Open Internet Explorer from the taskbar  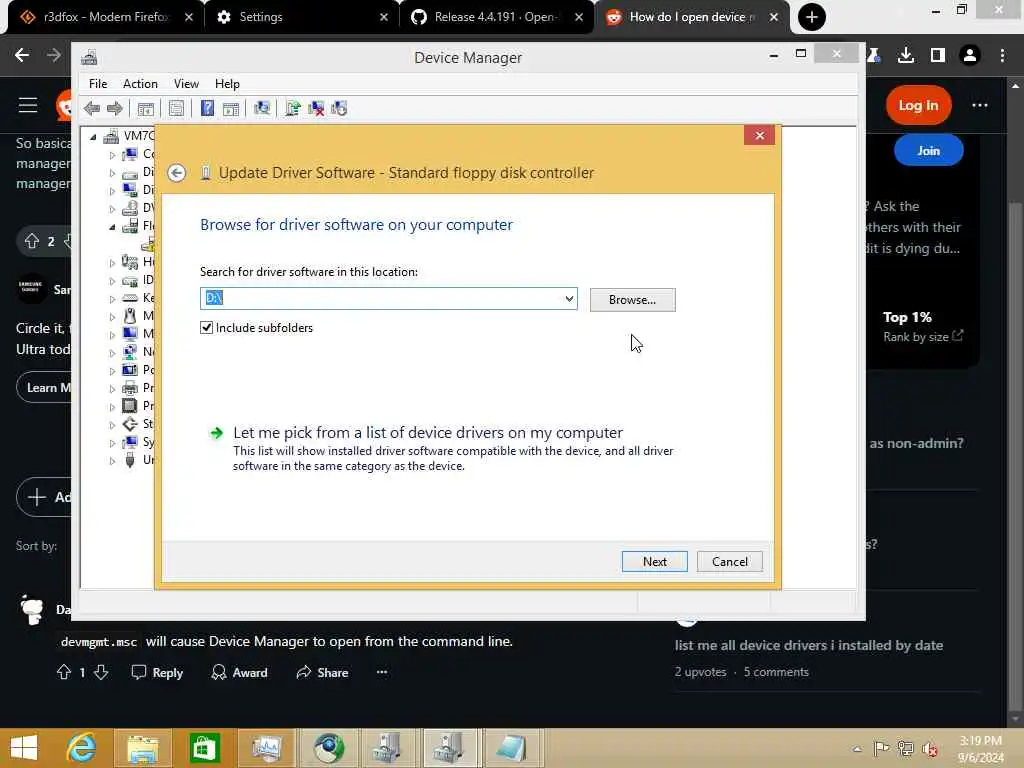click(x=81, y=748)
